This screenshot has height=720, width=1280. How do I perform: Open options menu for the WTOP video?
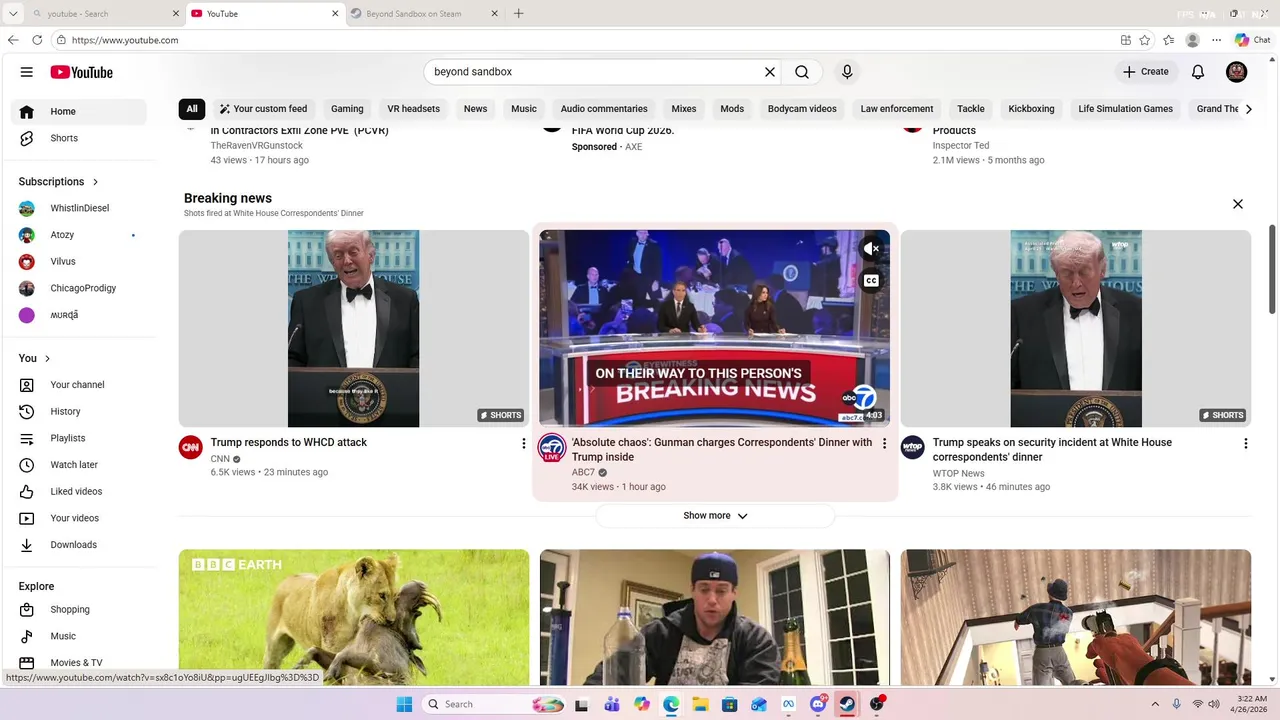coord(1245,443)
